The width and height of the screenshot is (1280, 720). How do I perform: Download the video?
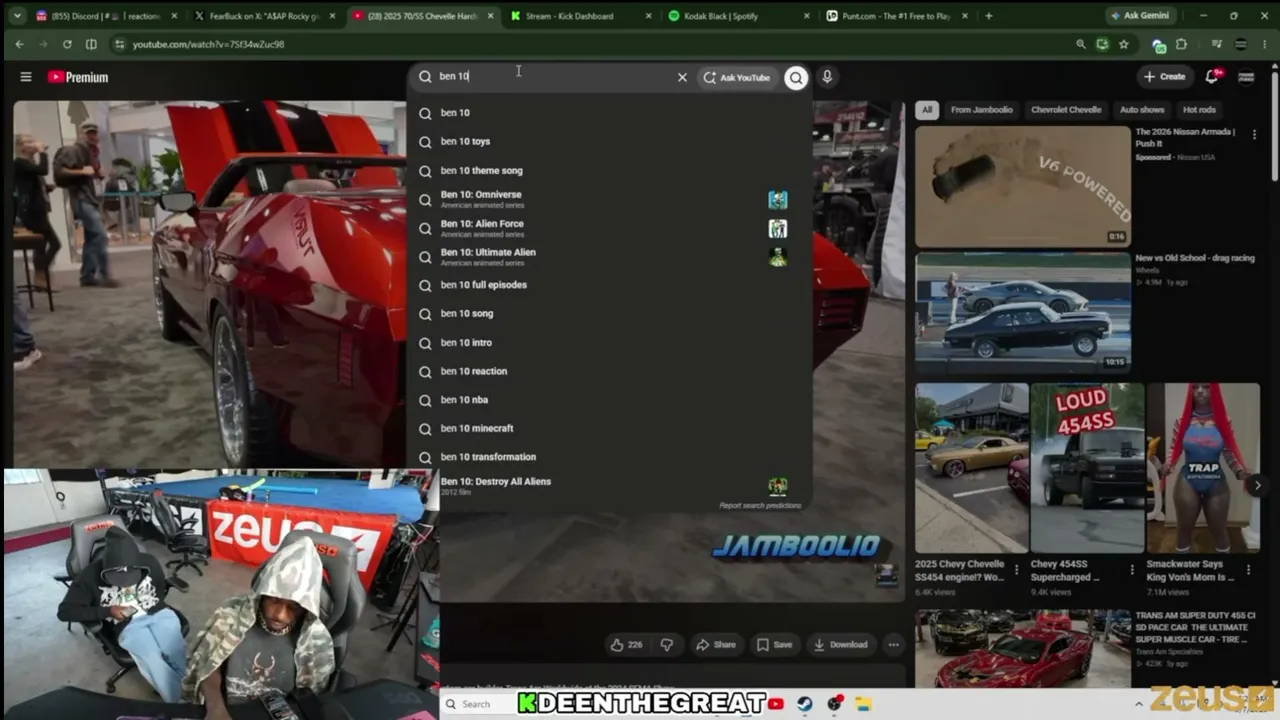coord(840,645)
